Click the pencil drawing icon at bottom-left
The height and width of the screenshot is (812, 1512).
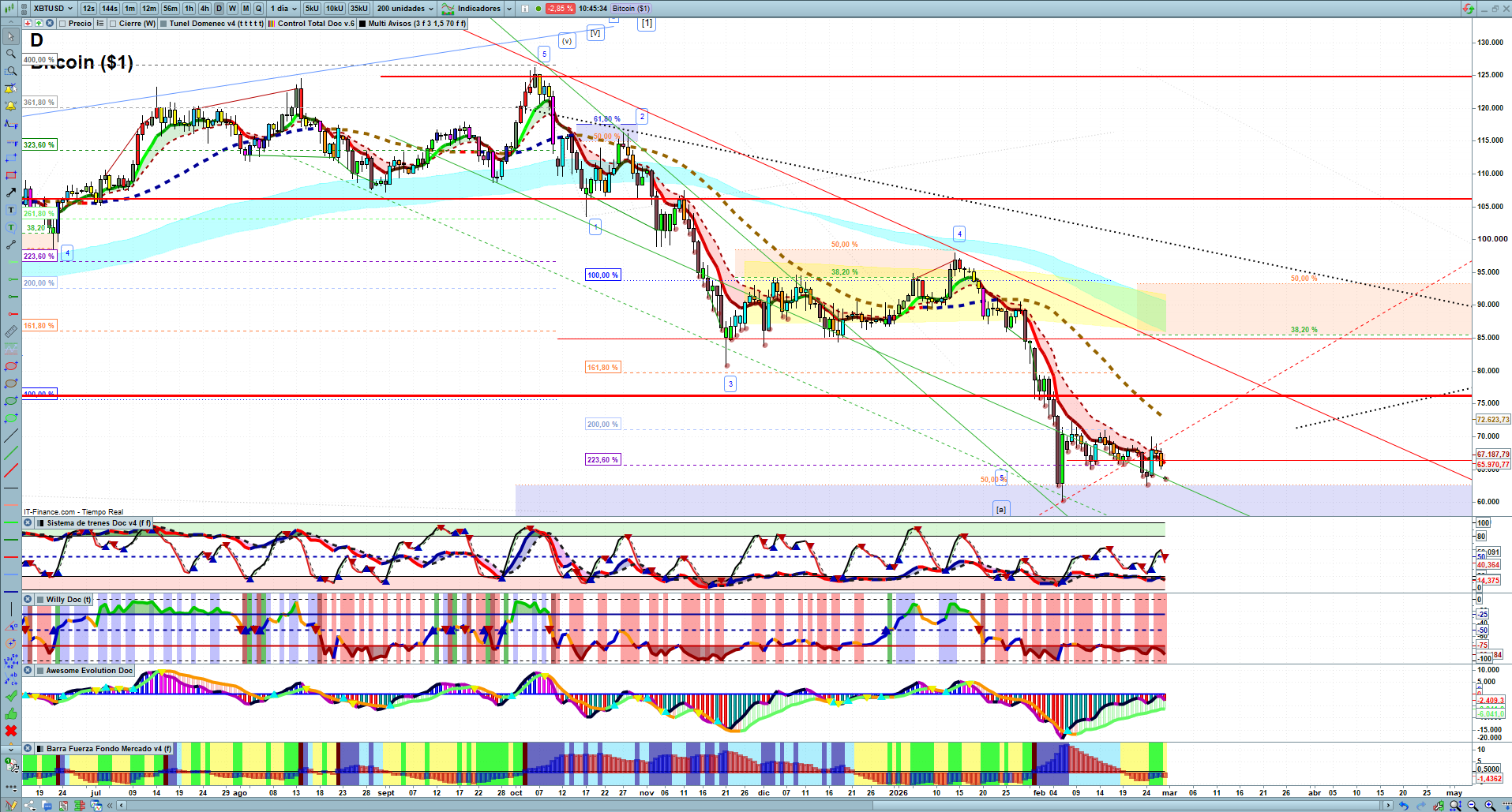point(12,806)
